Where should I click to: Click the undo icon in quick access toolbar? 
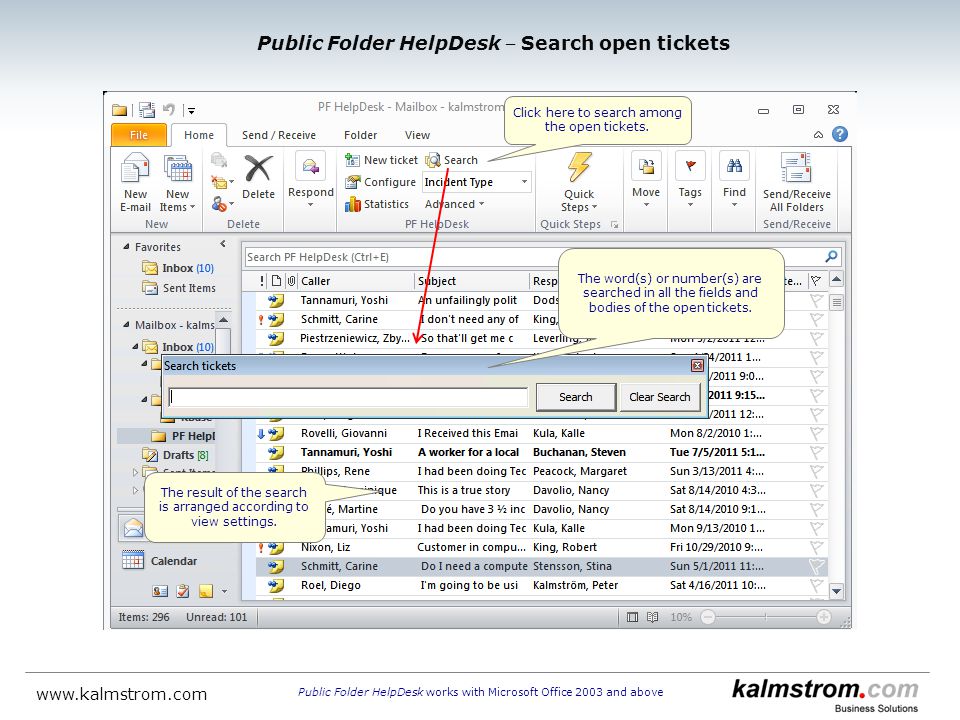click(x=169, y=110)
